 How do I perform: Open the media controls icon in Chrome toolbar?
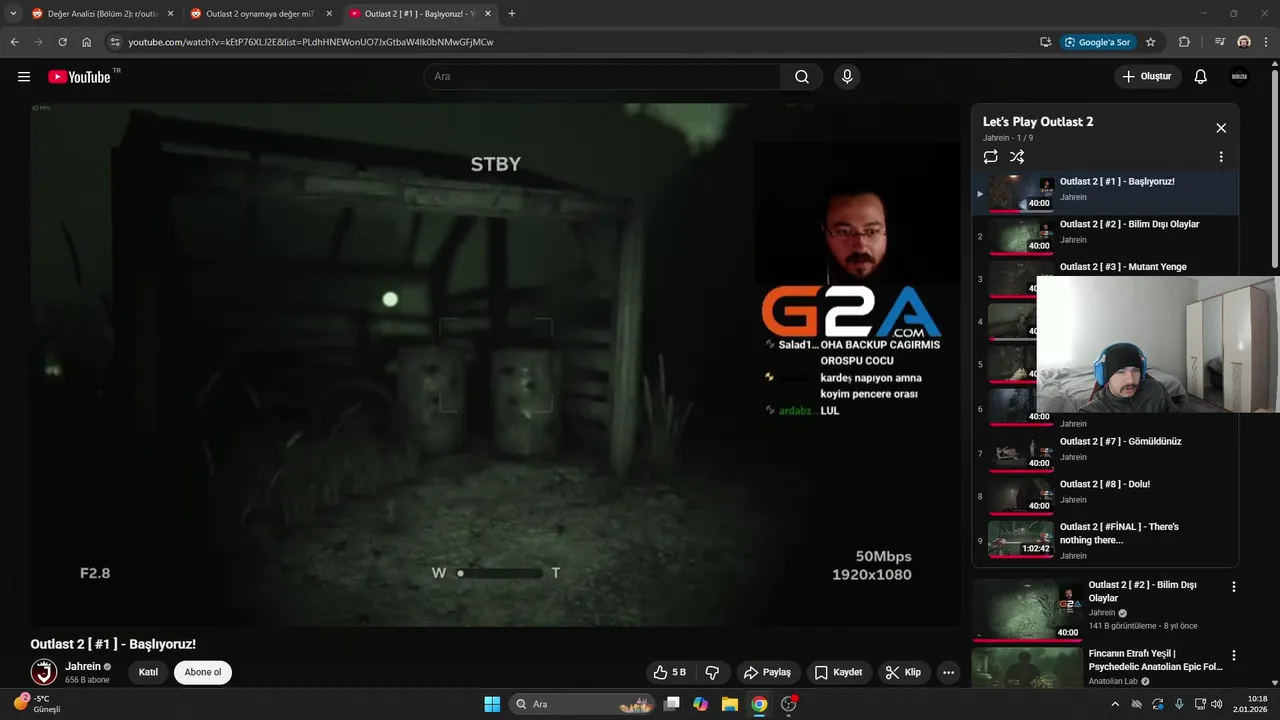tap(1220, 42)
